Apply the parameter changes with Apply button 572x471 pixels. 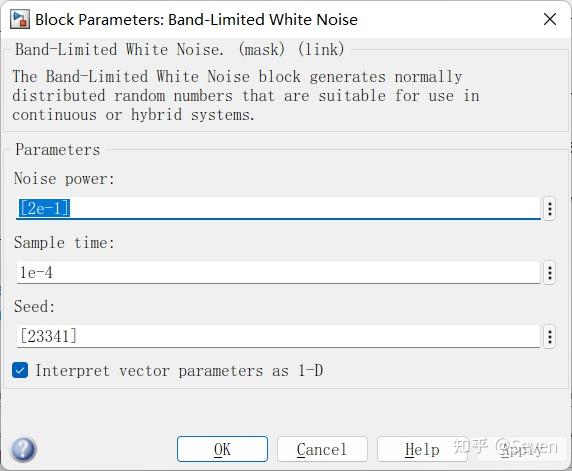pos(522,449)
